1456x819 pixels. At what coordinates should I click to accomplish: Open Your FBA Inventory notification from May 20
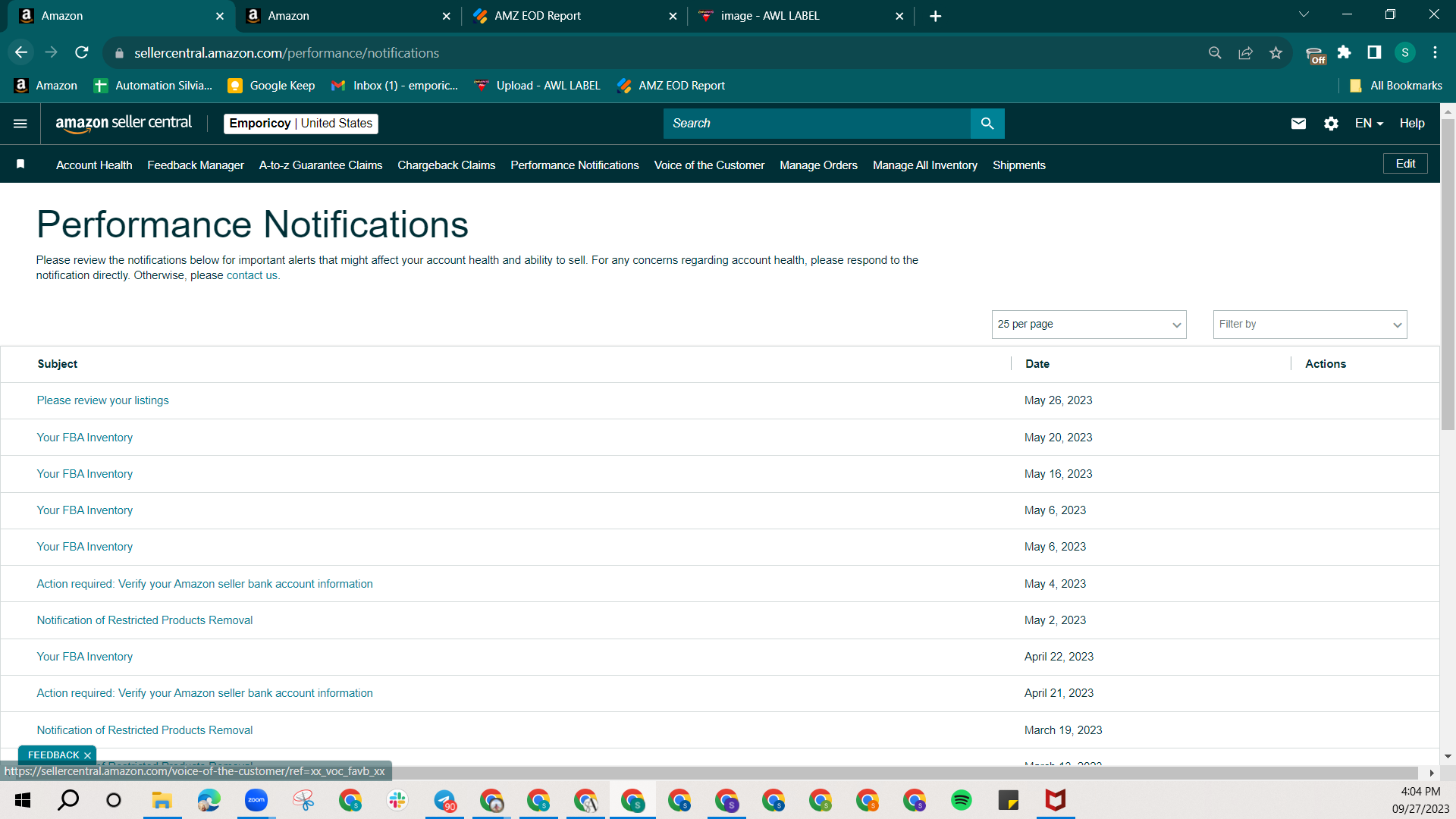point(84,438)
